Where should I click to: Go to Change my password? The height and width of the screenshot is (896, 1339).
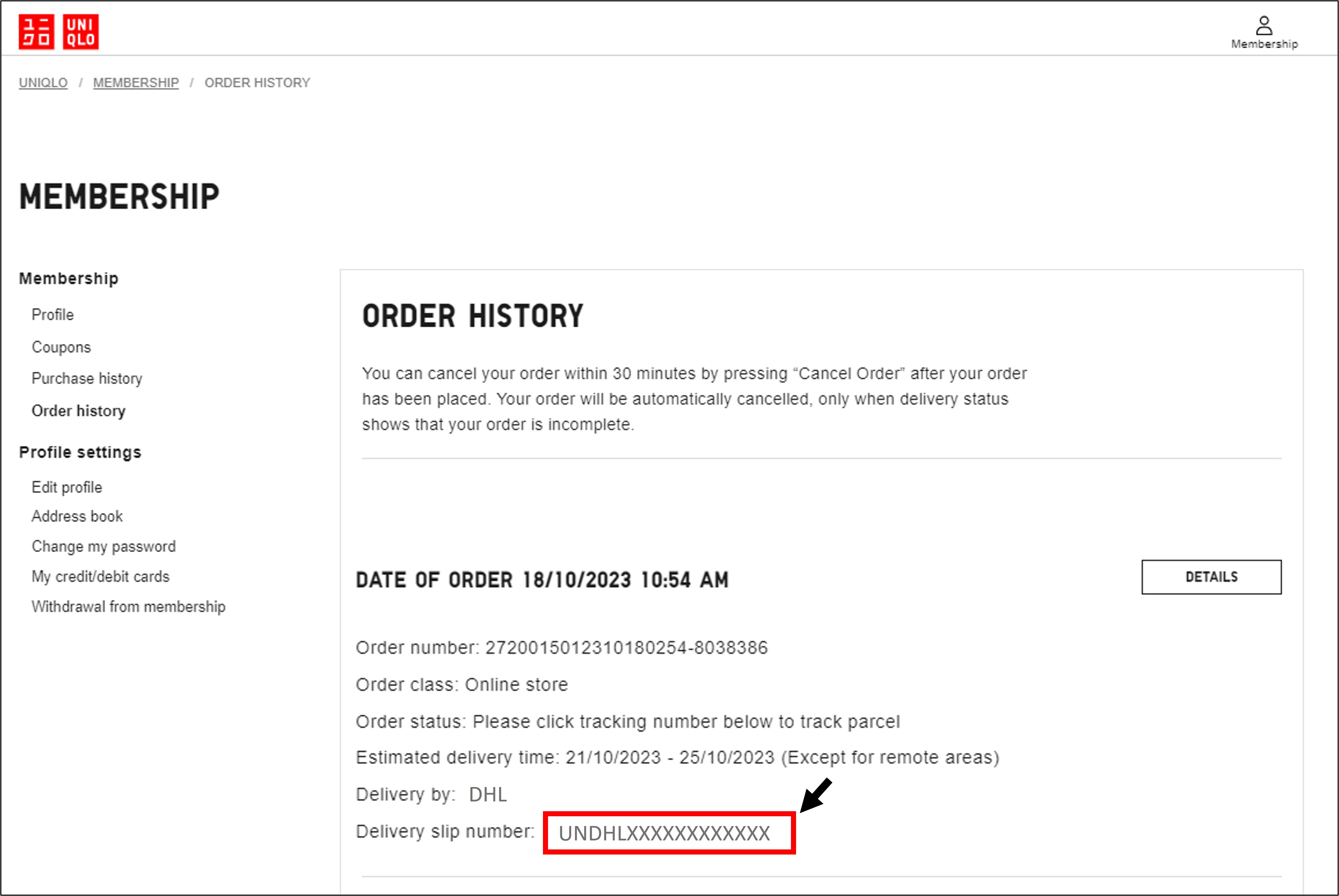click(x=104, y=547)
